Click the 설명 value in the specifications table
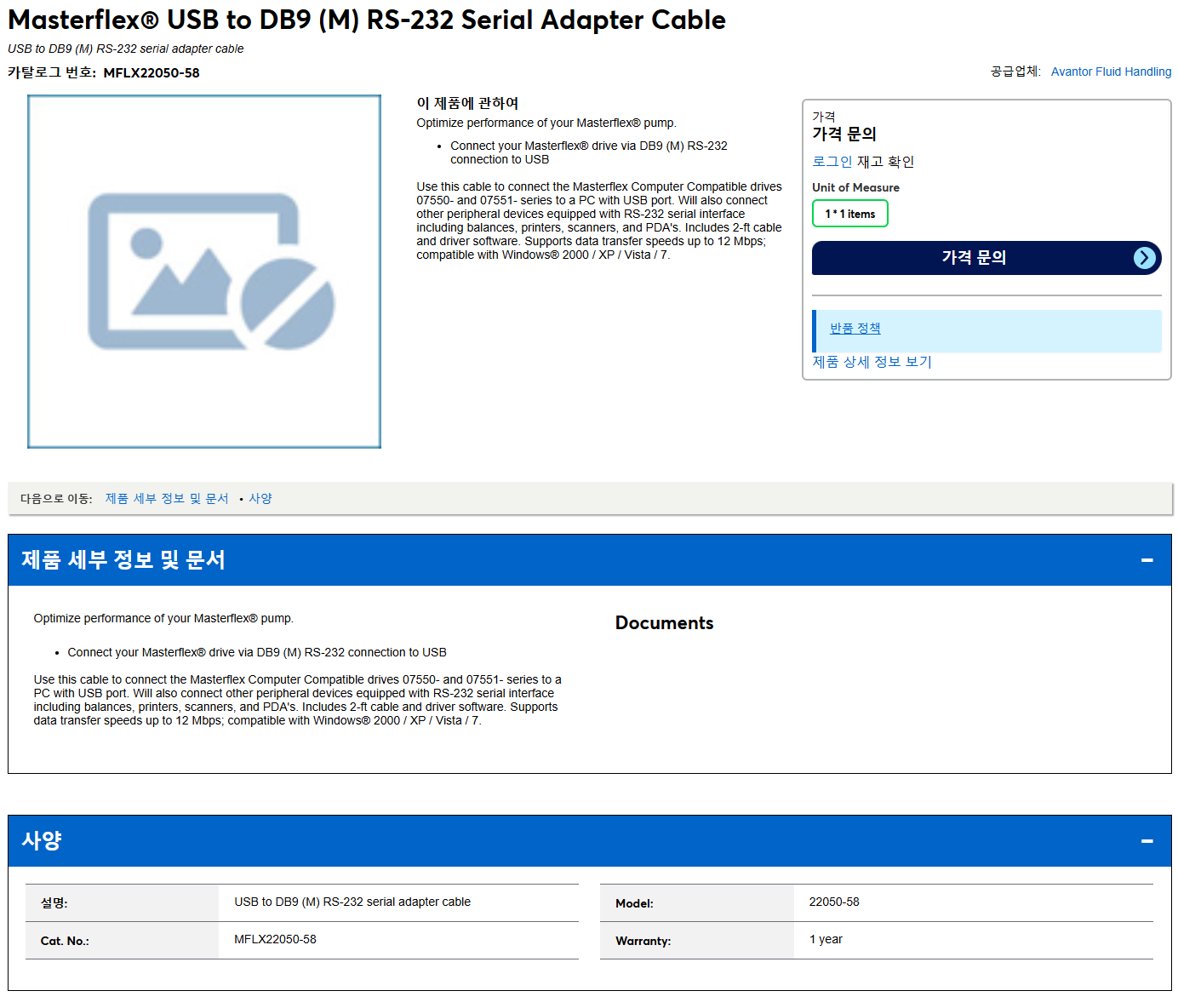 (x=352, y=902)
